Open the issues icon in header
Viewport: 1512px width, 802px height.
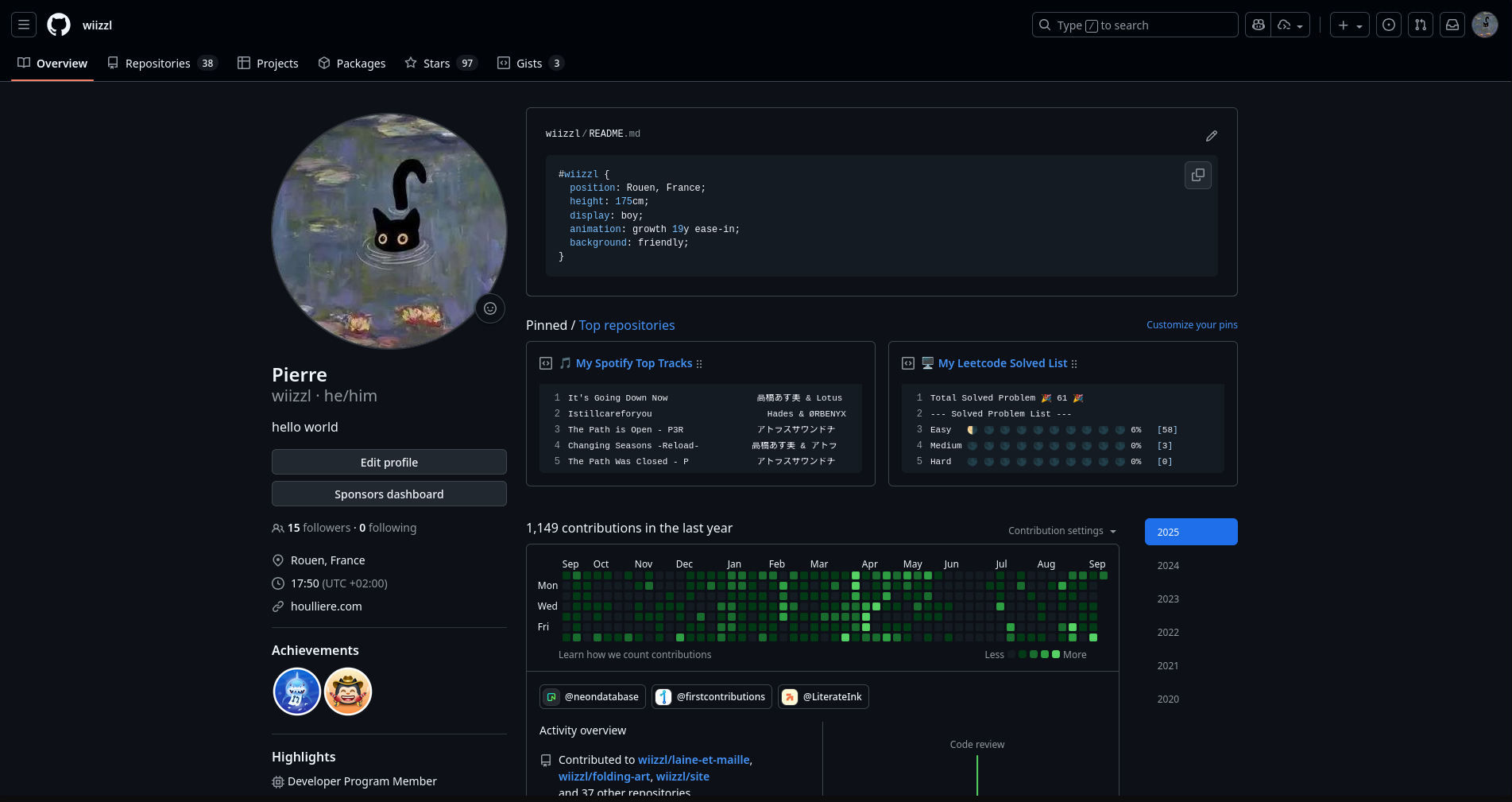[x=1389, y=25]
